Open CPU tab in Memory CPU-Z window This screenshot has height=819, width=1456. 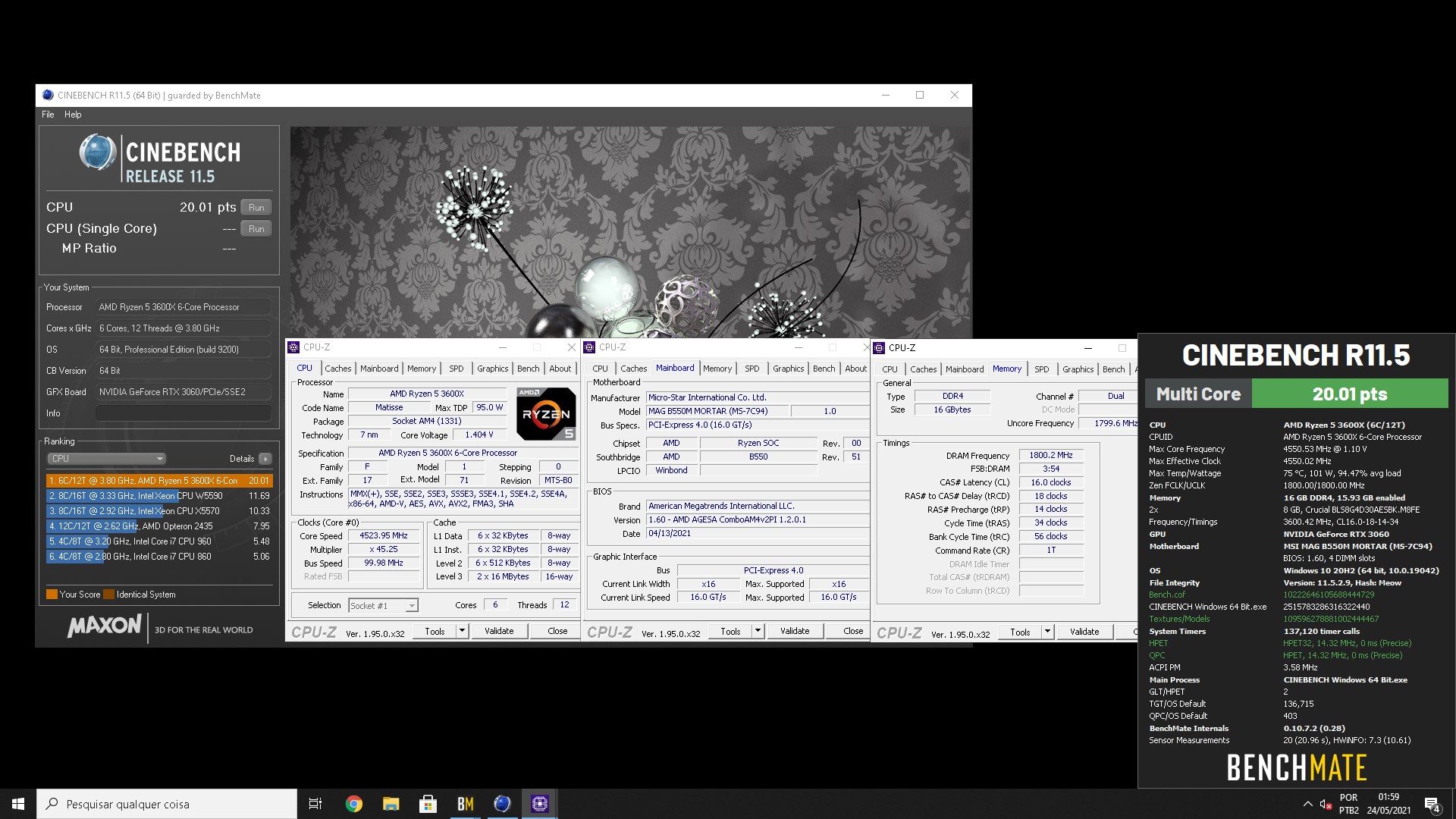click(x=890, y=369)
